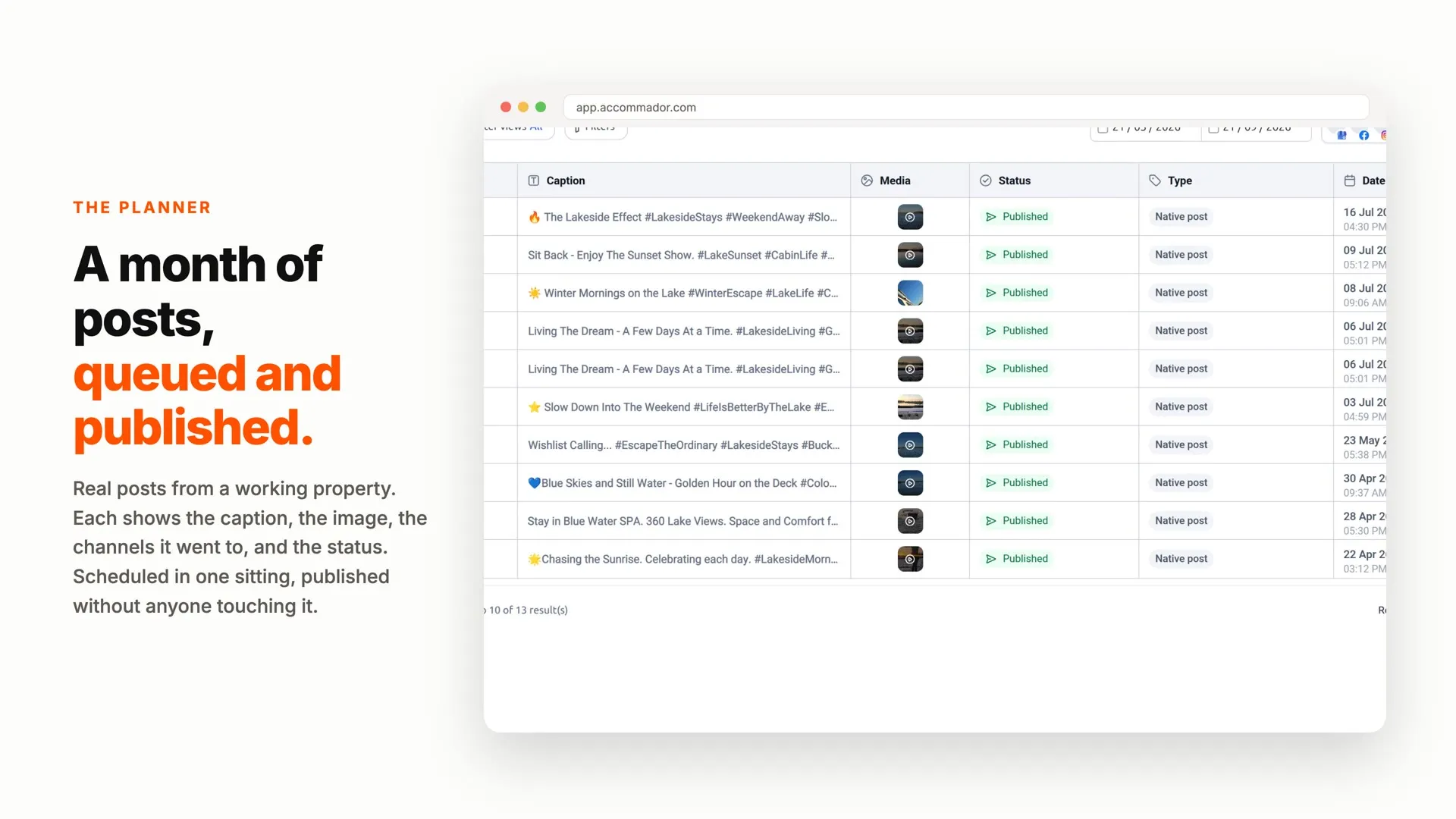This screenshot has height=819, width=1456.
Task: Open caption 'Winter Mornings on the Lake'
Action: coord(682,293)
